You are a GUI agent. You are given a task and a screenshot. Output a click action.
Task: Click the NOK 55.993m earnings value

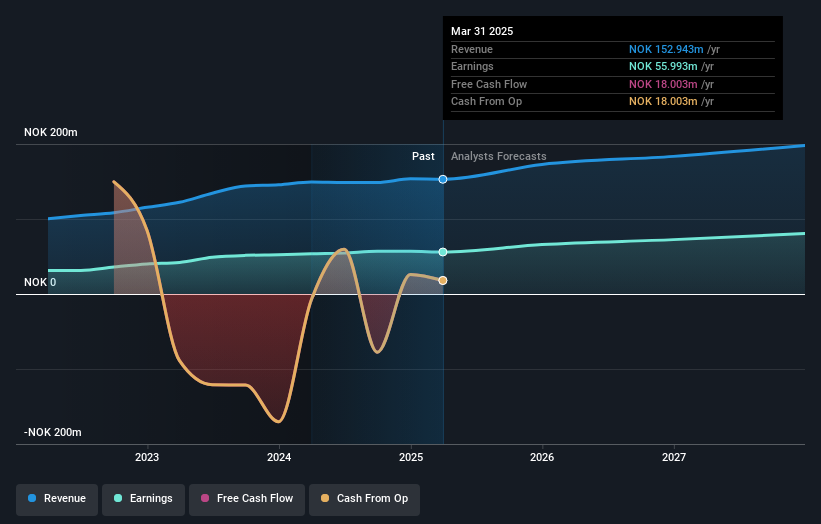click(x=663, y=66)
